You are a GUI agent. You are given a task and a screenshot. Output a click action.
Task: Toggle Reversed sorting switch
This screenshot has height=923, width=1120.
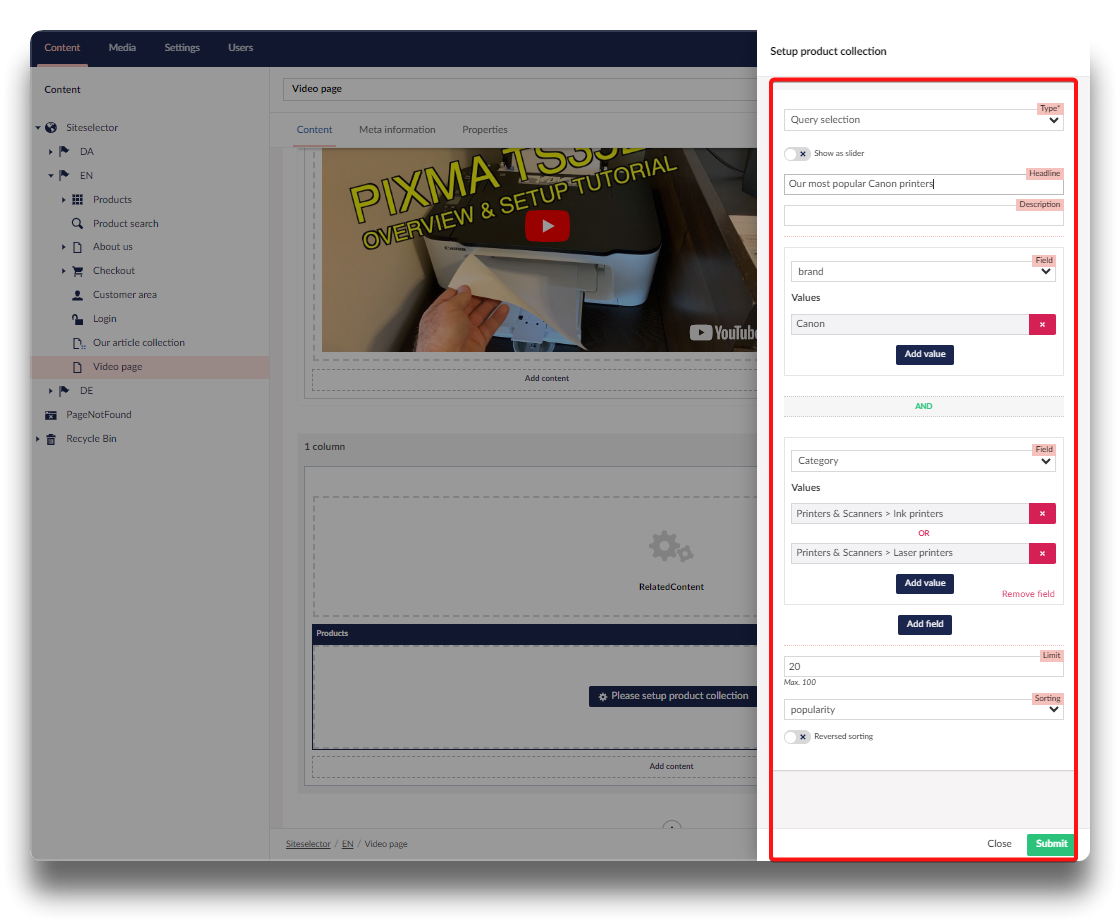tap(797, 737)
